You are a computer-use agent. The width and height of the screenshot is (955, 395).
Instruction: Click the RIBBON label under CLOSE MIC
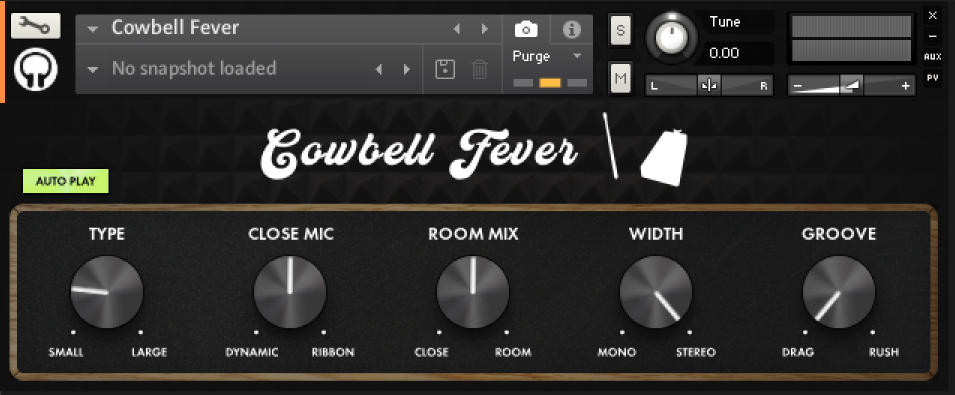(x=333, y=352)
